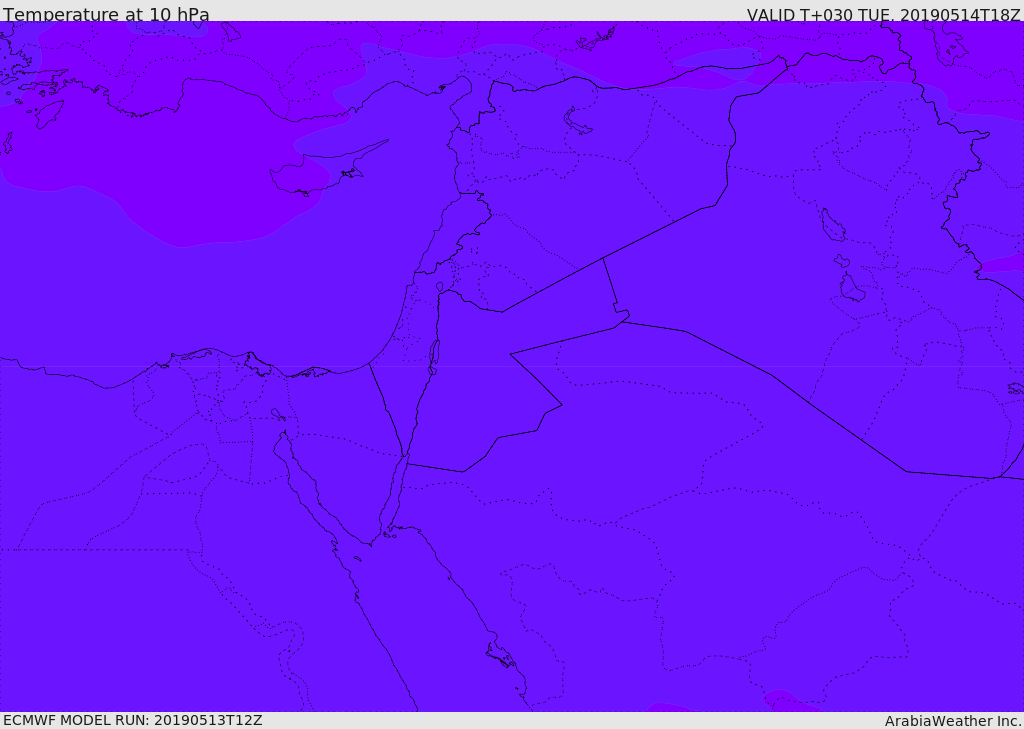
Task: Click the 'VALID T+030 TUE. 20190514T18Z' label
Action: (x=883, y=15)
